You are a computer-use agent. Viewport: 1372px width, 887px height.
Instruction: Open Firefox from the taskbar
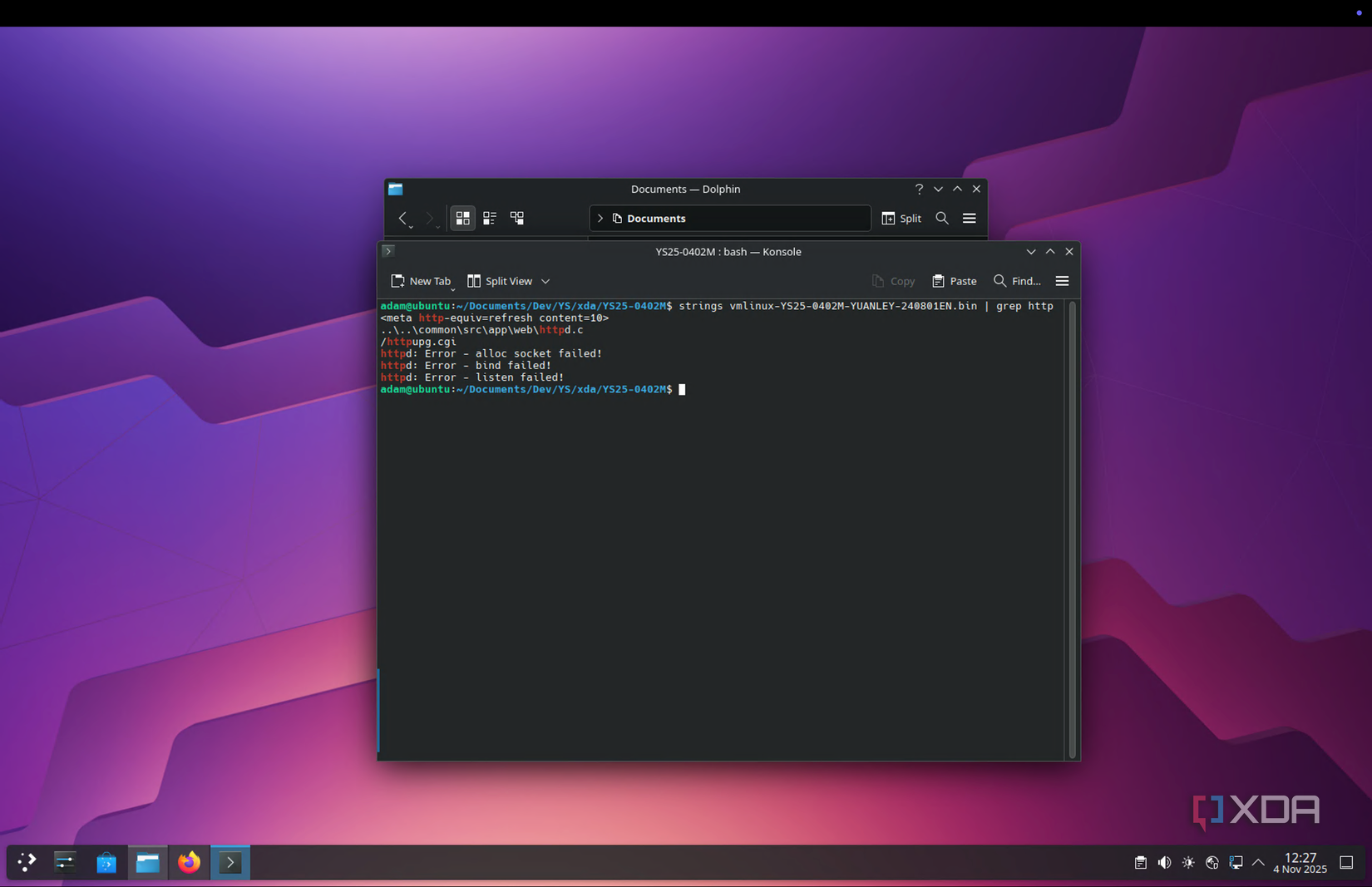click(x=189, y=862)
